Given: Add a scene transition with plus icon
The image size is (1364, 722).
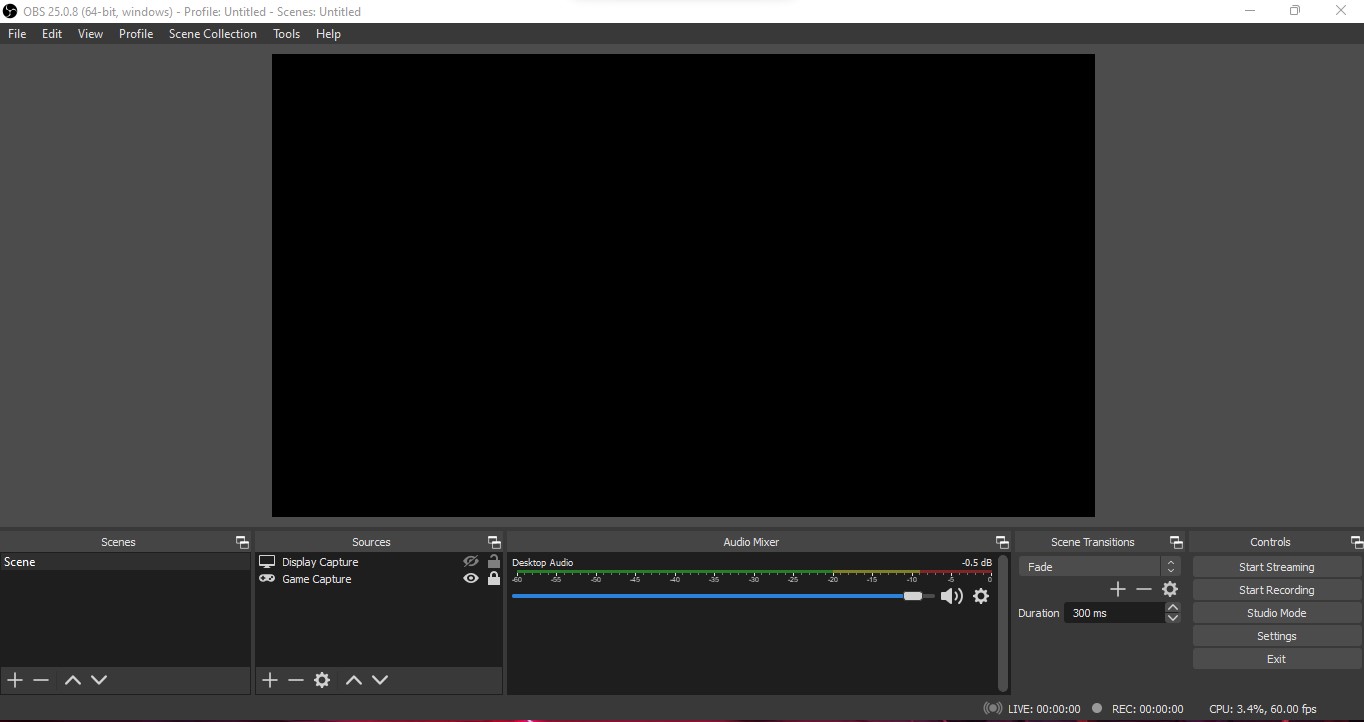Looking at the screenshot, I should pos(1118,590).
